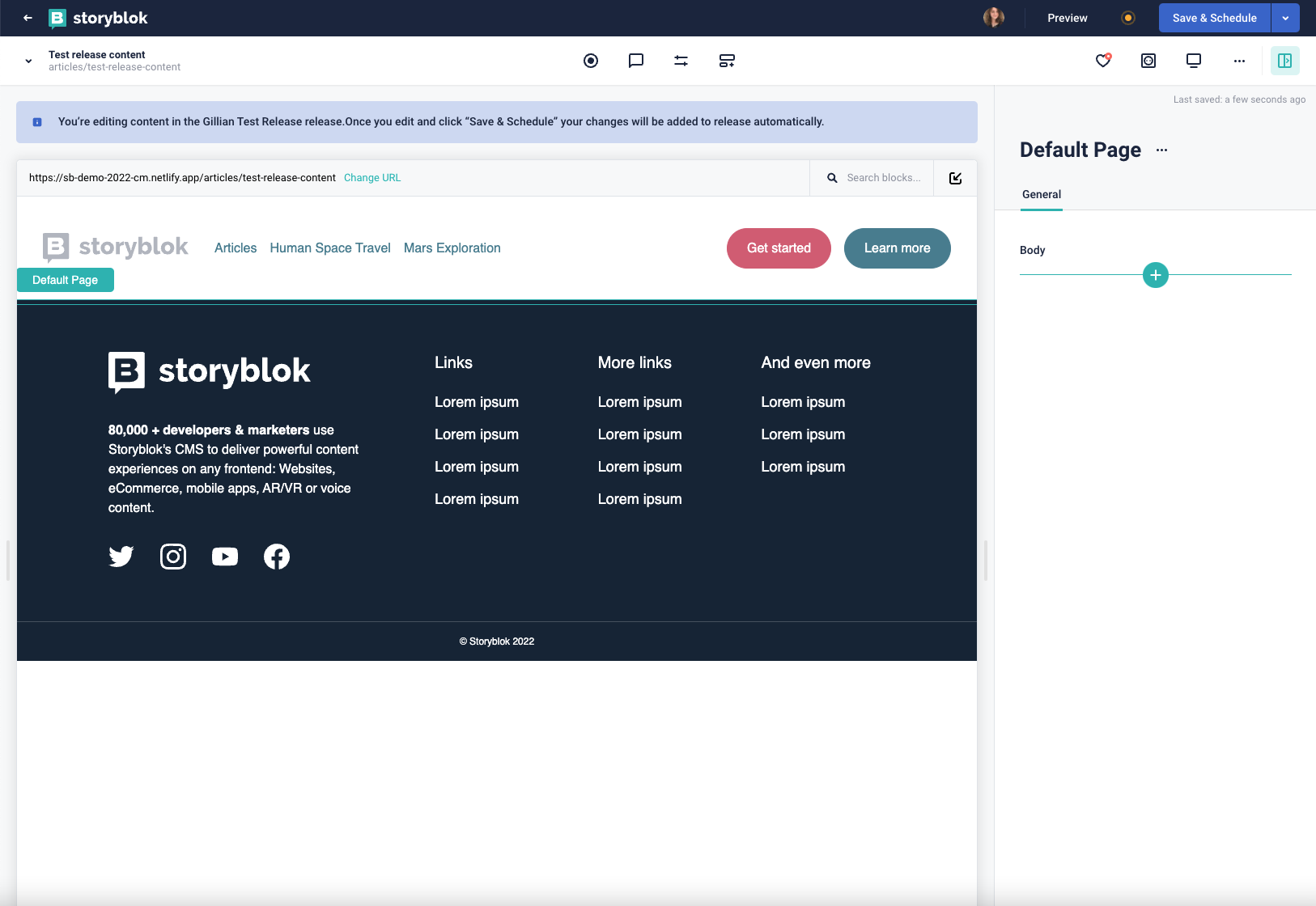The image size is (1316, 906).
Task: Open the Instagram footer icon
Action: point(173,557)
